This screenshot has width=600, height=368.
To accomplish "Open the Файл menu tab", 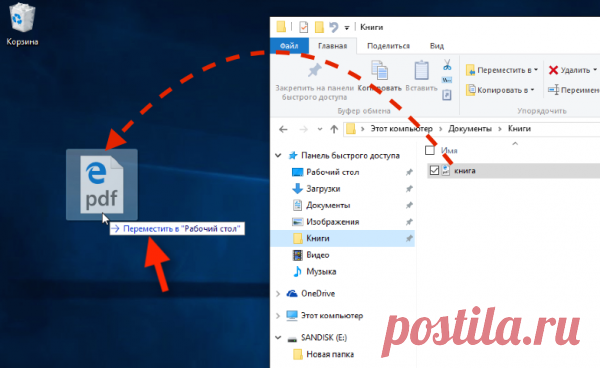I will click(289, 46).
